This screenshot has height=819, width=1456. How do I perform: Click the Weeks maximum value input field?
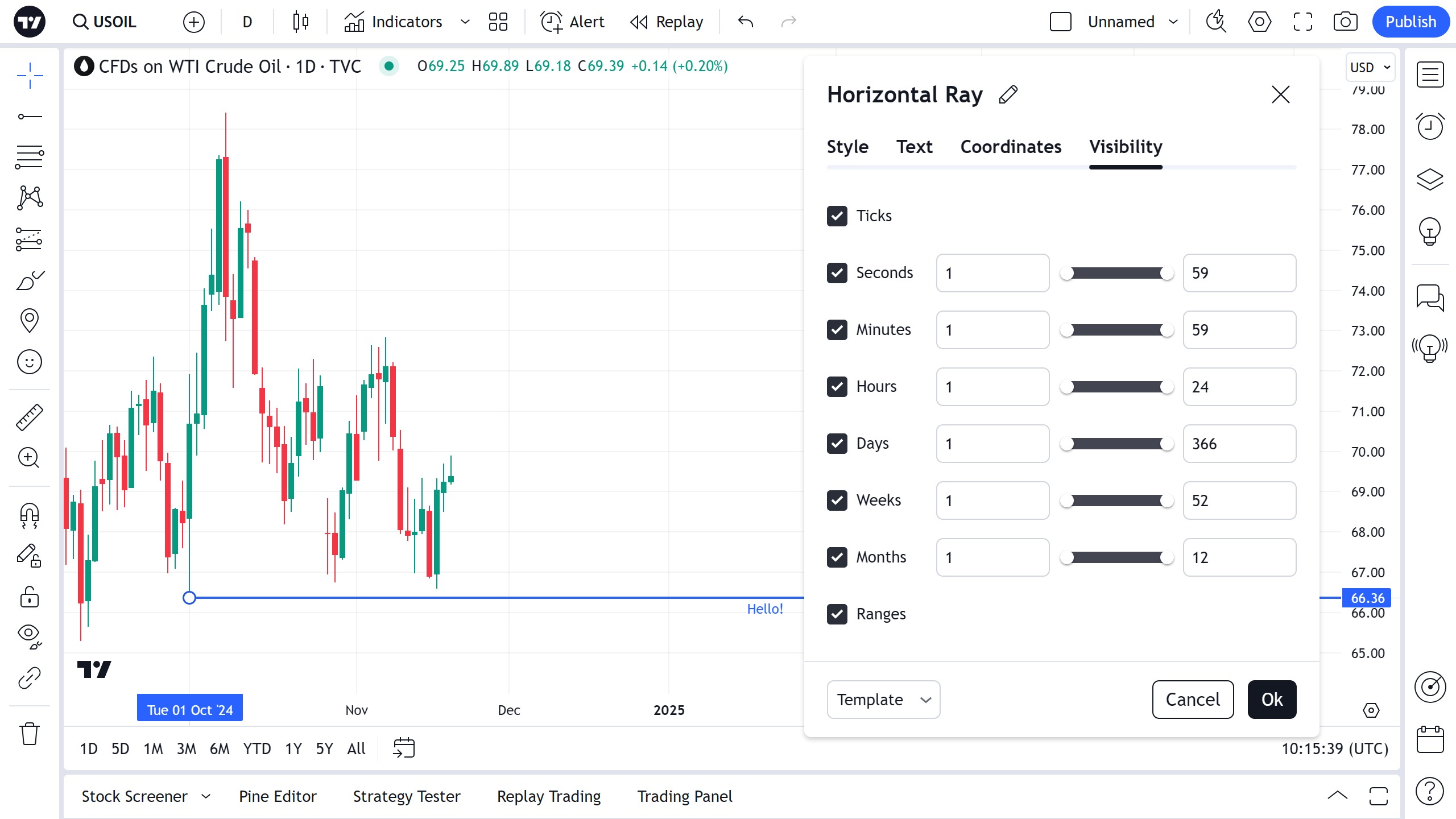click(1239, 500)
